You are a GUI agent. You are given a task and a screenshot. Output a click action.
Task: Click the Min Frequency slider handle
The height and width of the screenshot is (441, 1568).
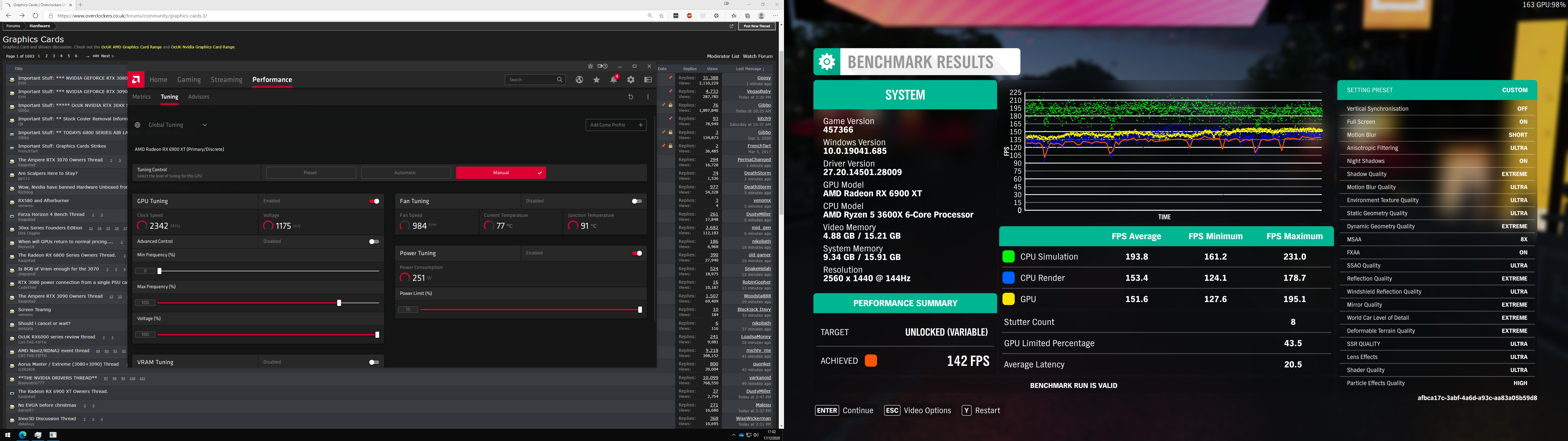[x=160, y=271]
